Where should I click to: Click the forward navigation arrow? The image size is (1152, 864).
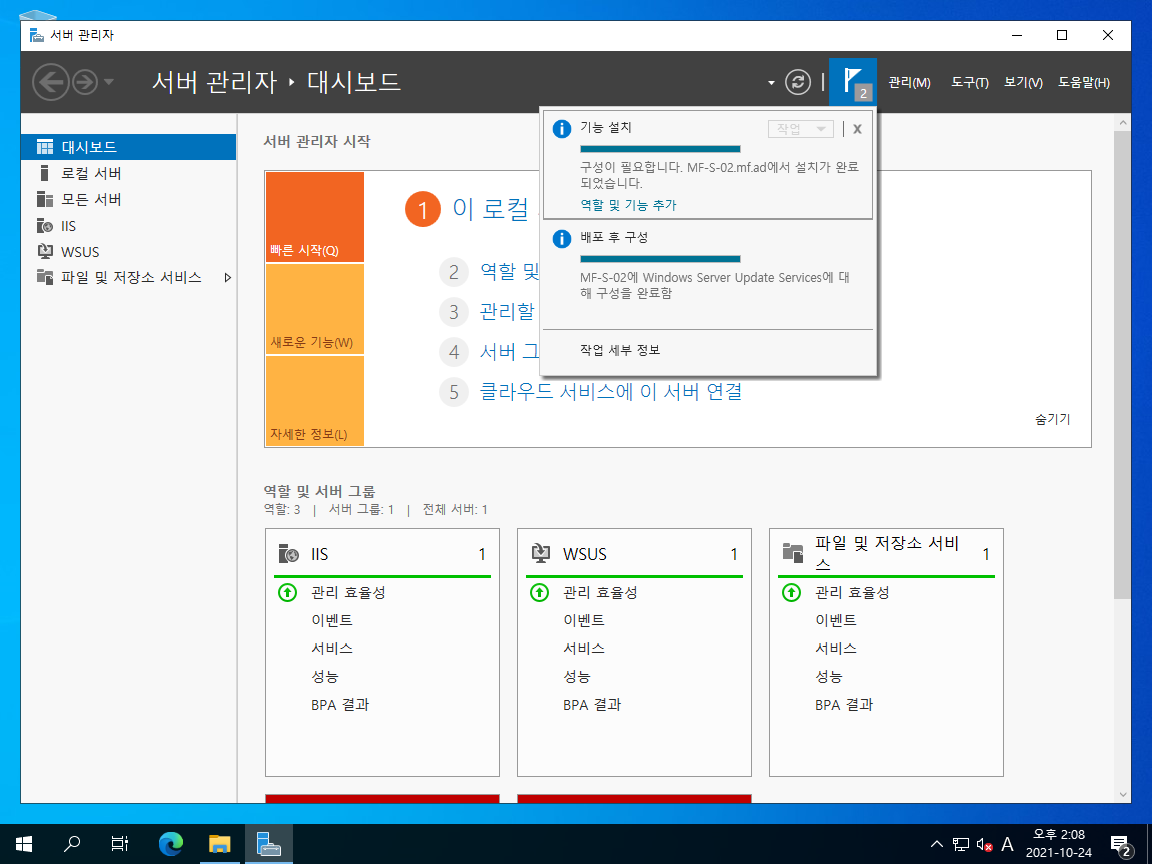click(85, 82)
